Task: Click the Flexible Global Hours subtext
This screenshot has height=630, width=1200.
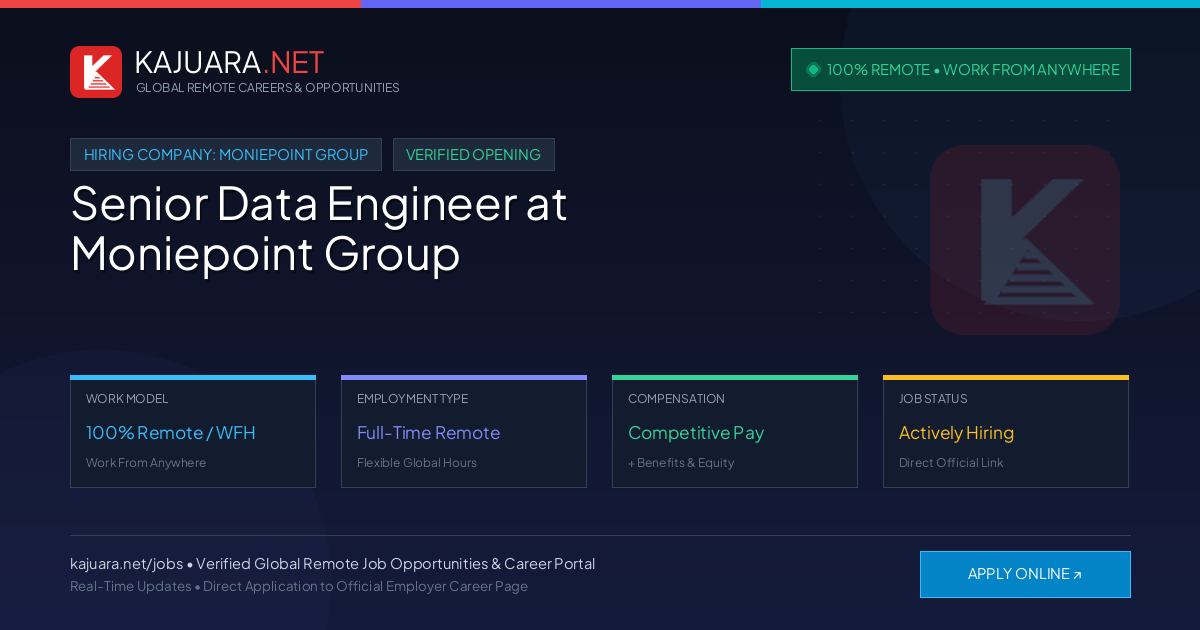Action: [417, 463]
